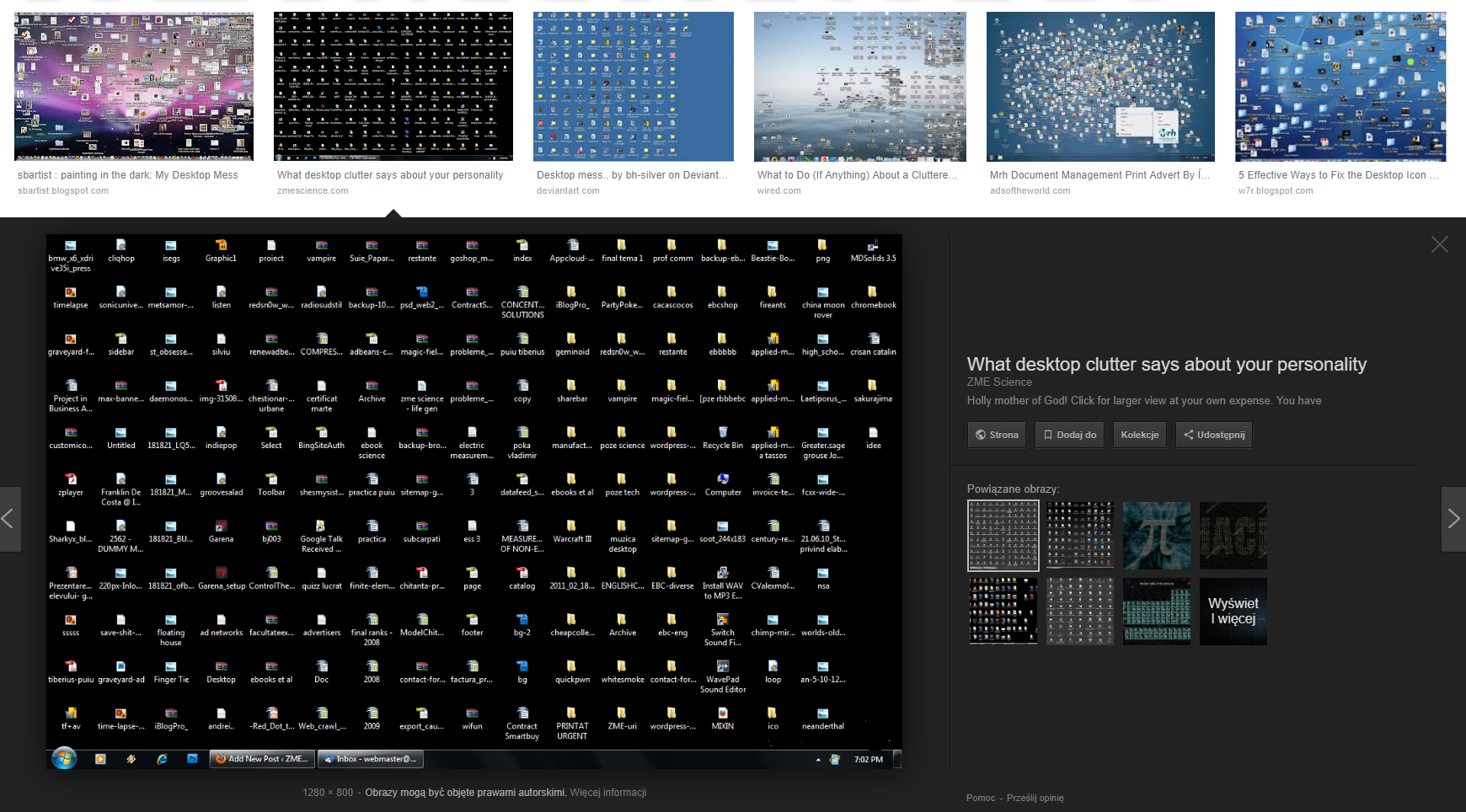Open the 5 Effective Ways desktop icon thumbnail

(1340, 87)
